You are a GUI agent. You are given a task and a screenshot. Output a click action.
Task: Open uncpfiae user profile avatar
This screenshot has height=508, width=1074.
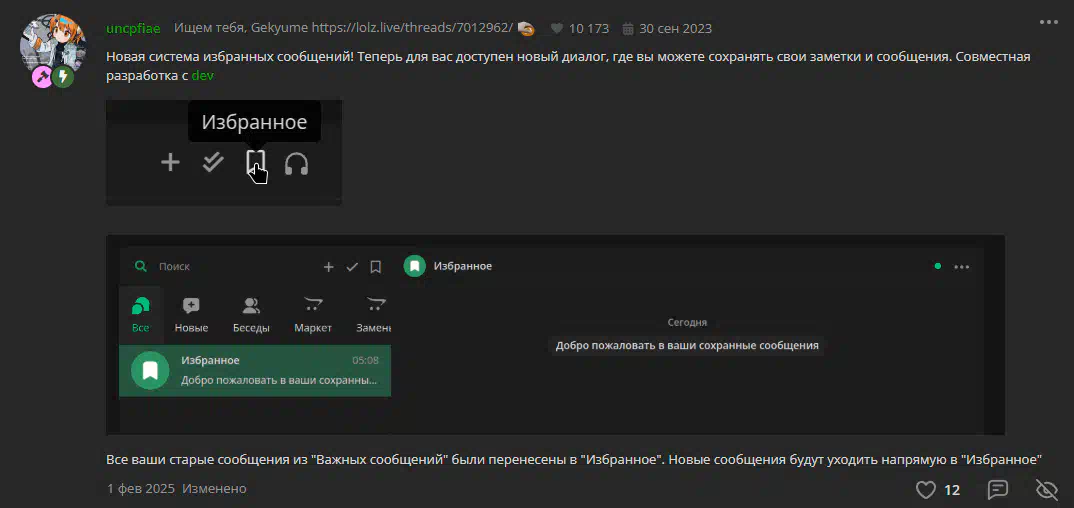53,46
